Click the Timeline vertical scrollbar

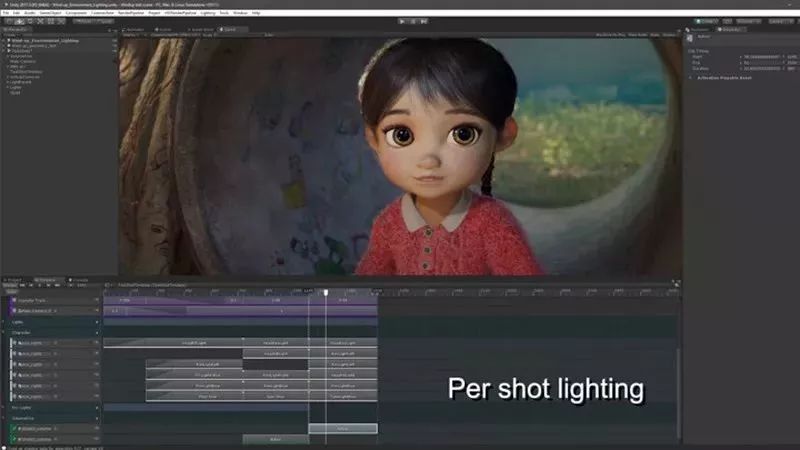(x=678, y=393)
